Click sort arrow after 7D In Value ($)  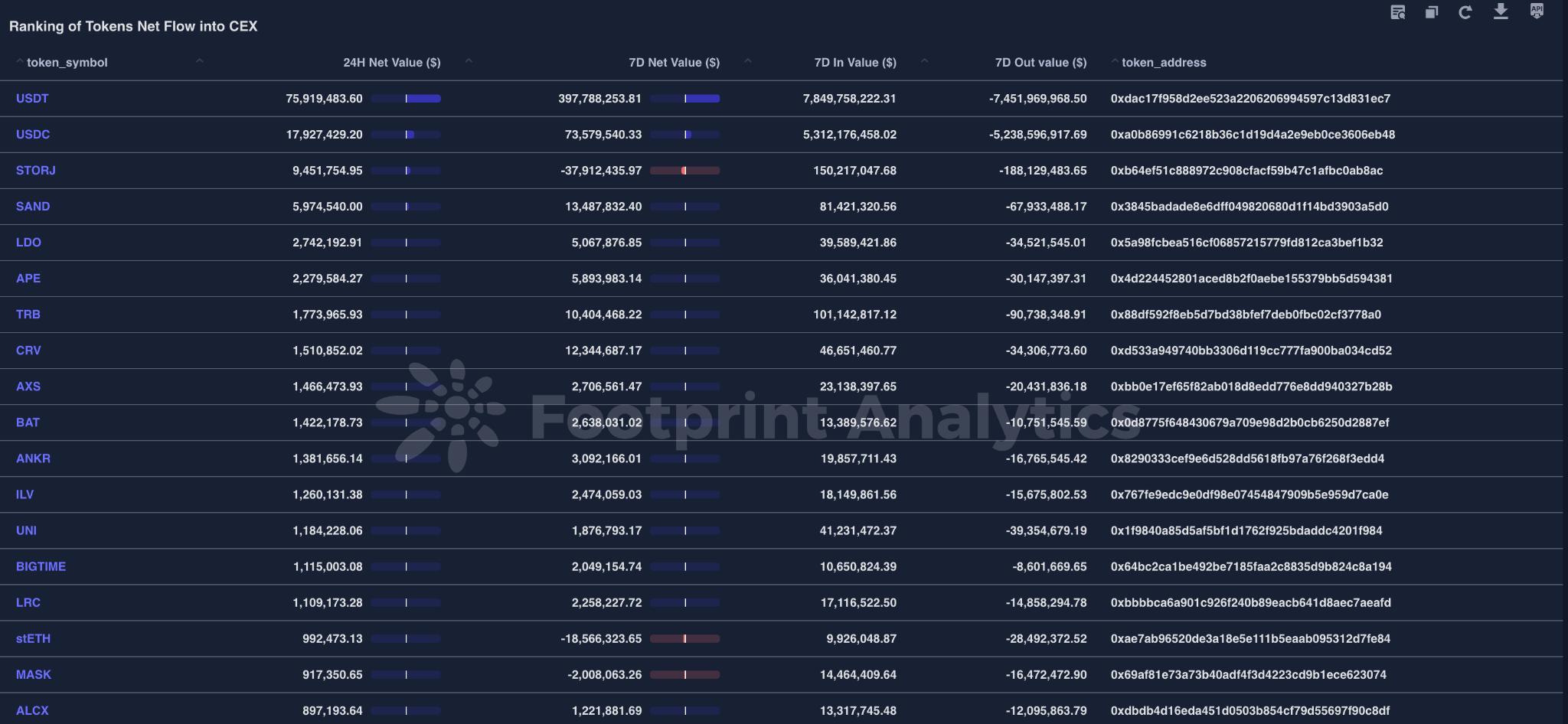coord(924,62)
